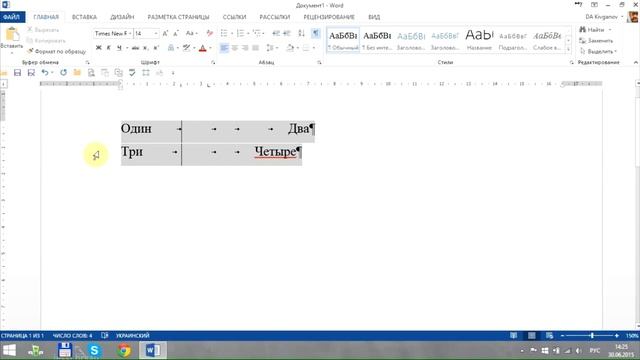Expand the Styles gallery with More arrow
640x360 pixels.
coord(568,49)
